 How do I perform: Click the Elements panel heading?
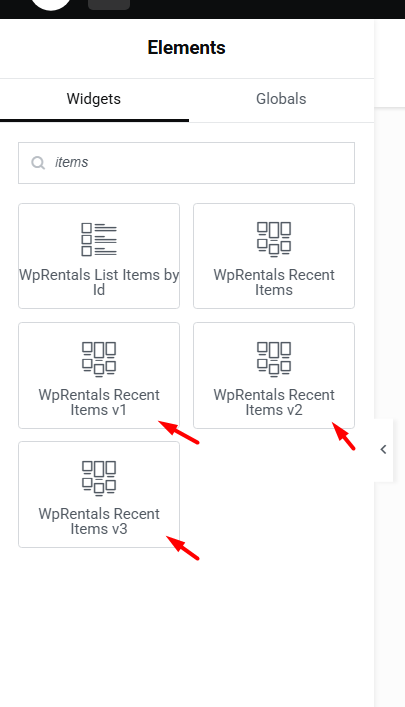186,48
